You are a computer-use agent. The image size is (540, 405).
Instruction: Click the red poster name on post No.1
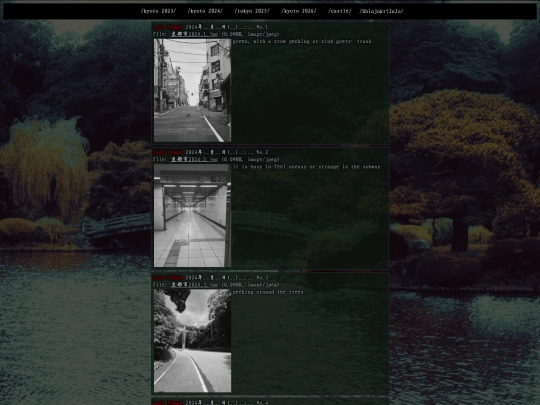pyautogui.click(x=167, y=27)
